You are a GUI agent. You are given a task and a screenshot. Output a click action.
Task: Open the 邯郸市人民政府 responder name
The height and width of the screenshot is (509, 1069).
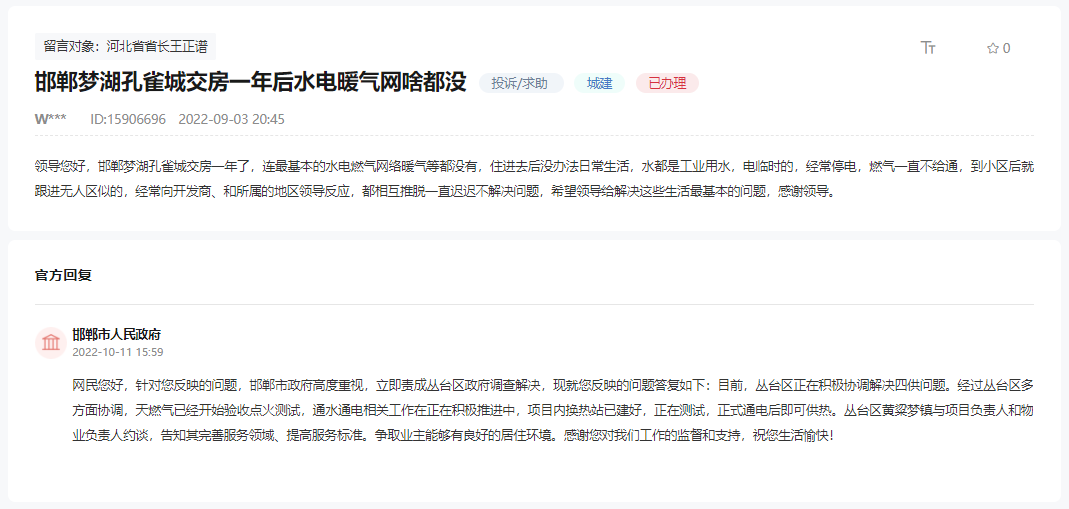(x=117, y=335)
